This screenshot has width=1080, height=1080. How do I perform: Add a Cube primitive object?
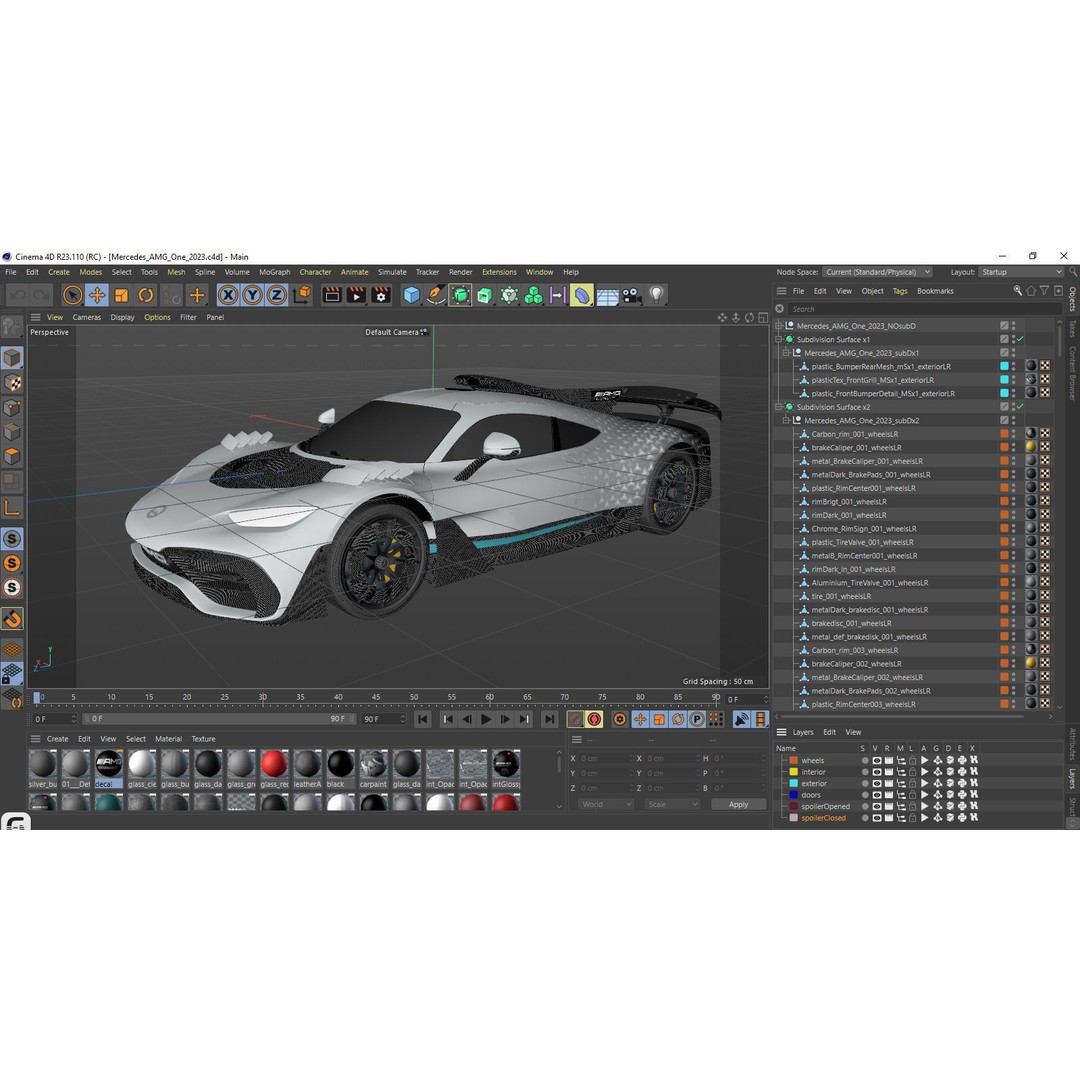[411, 295]
